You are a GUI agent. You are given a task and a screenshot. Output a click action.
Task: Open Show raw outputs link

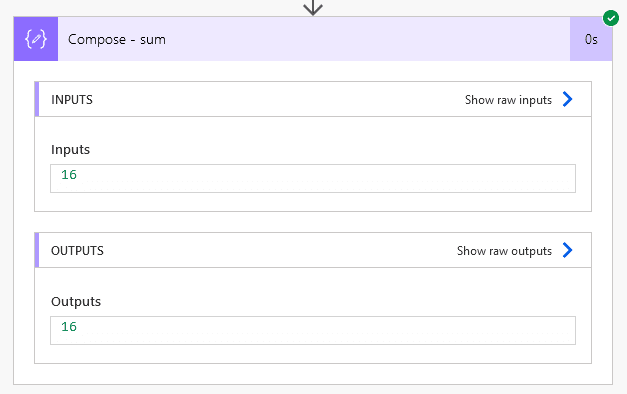(x=504, y=251)
